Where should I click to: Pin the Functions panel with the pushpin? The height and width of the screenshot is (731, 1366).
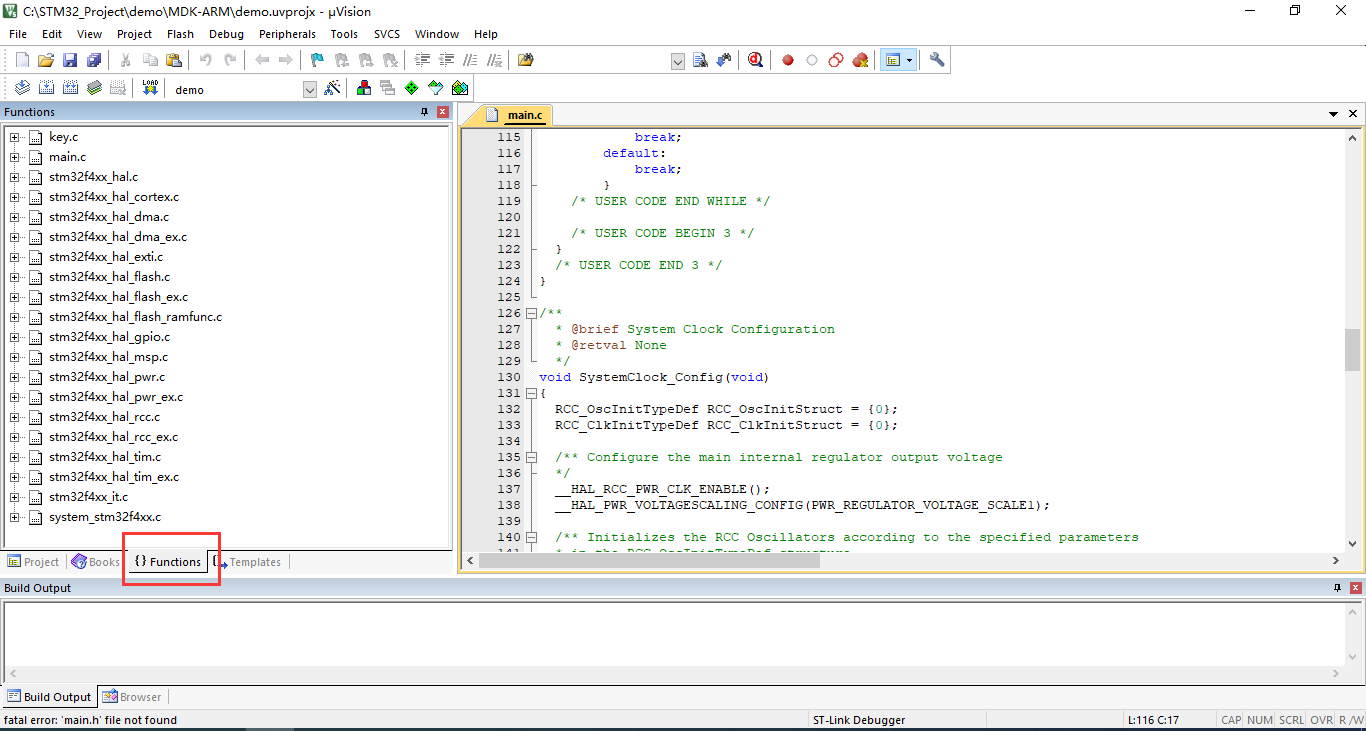click(x=425, y=112)
